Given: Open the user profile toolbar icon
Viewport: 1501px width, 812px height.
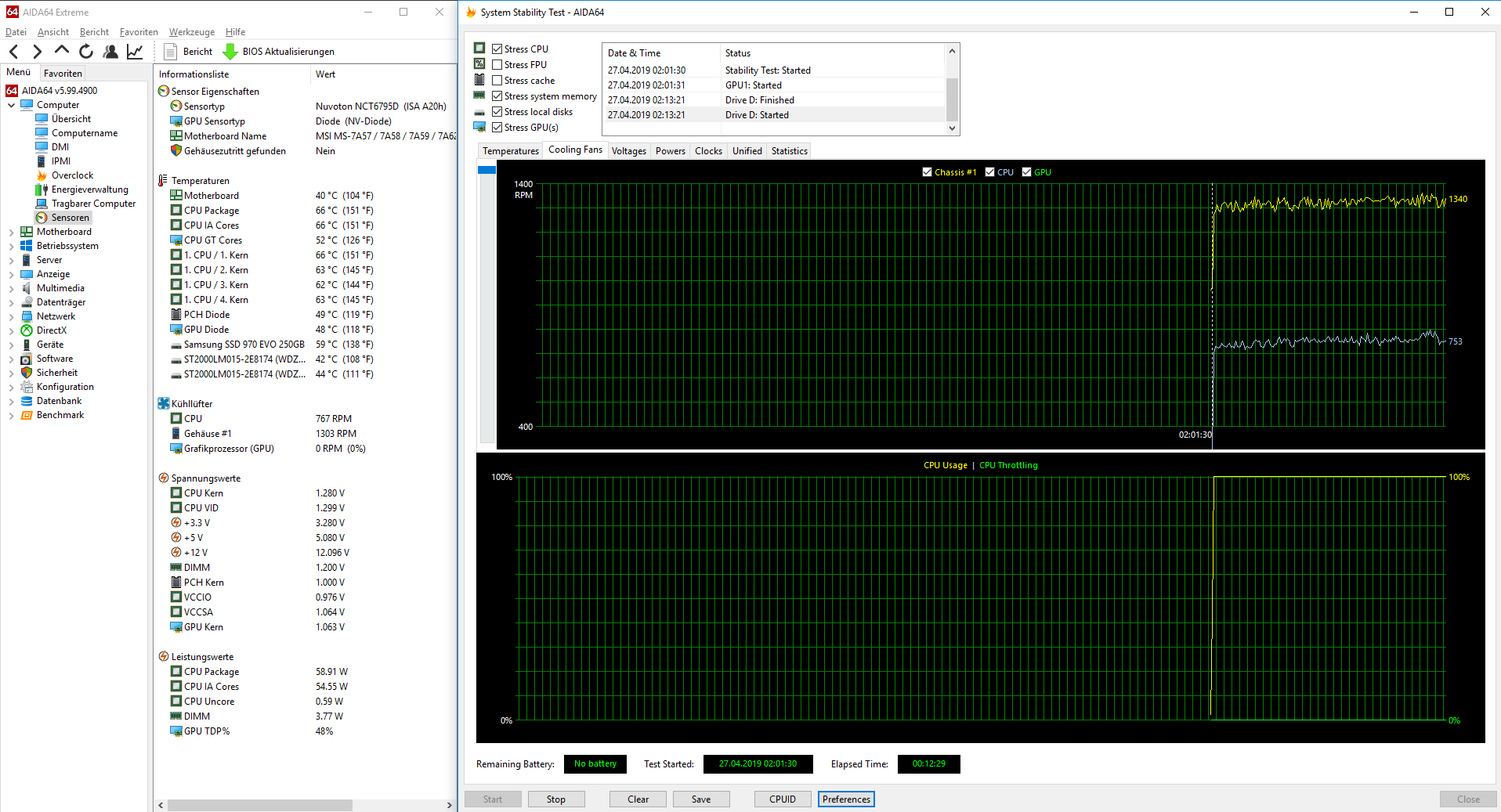Looking at the screenshot, I should tap(110, 52).
